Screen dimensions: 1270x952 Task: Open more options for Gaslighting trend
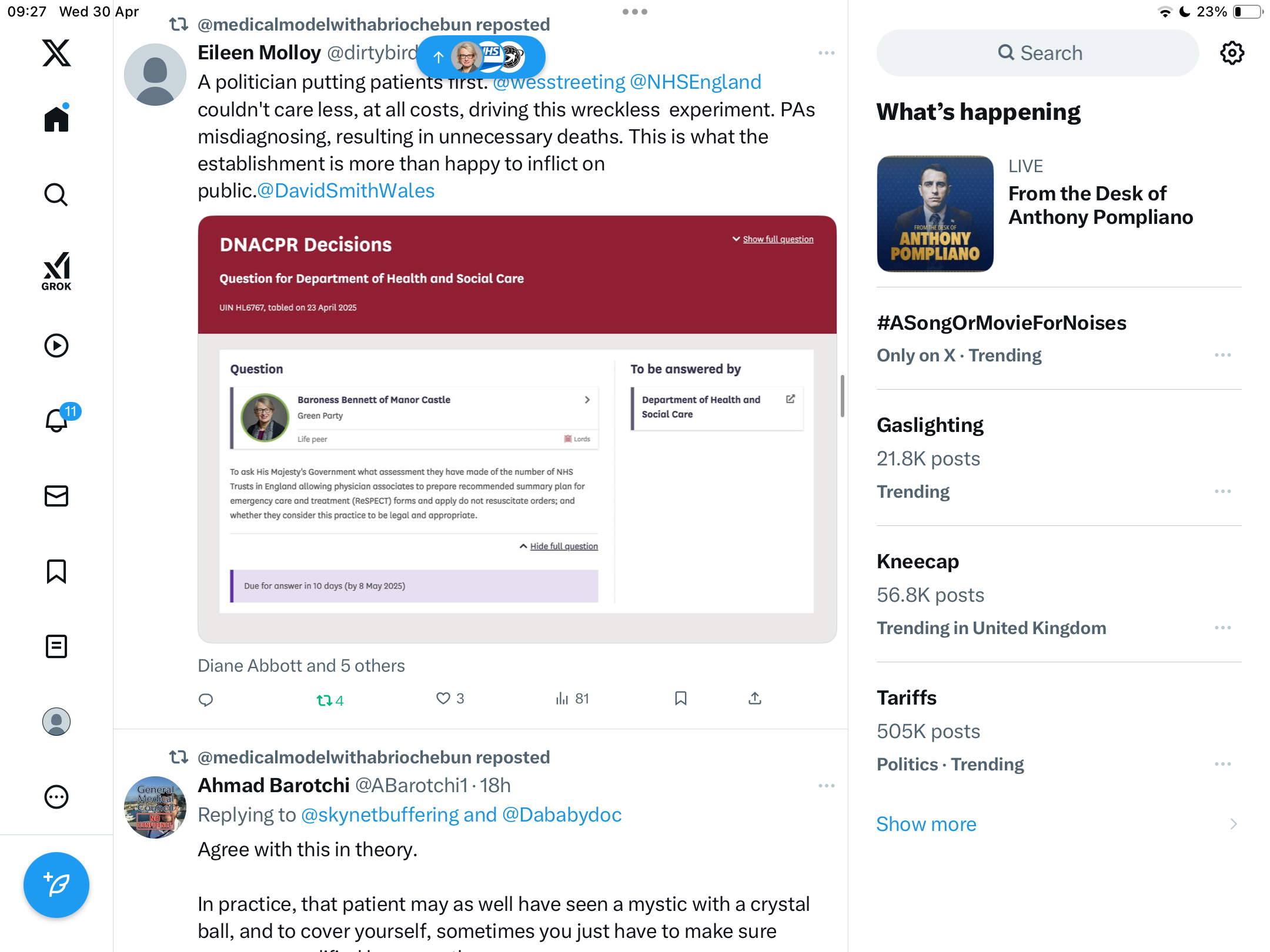click(1222, 491)
